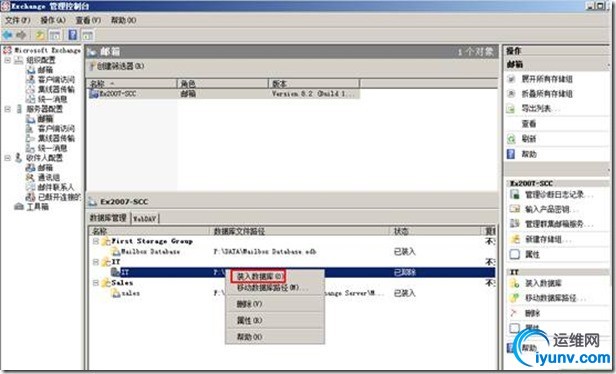Viewport: 616px width, 374px height.
Task: Choose 装入数据库 in context menu
Action: point(259,277)
